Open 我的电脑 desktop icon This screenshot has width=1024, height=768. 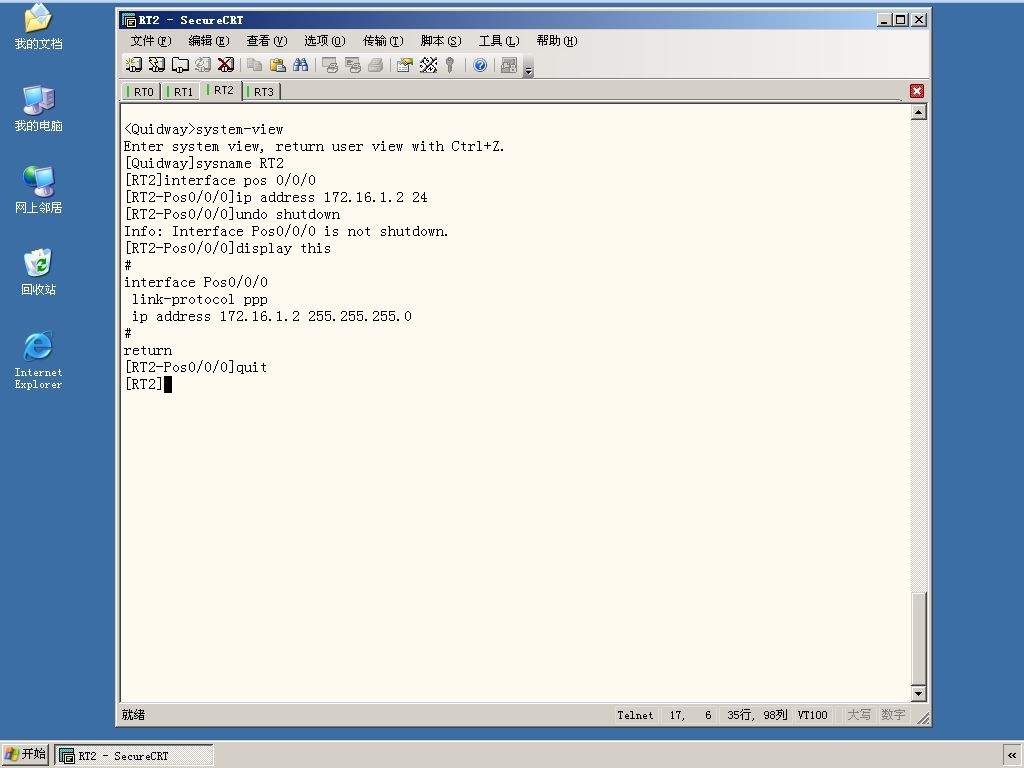(38, 108)
